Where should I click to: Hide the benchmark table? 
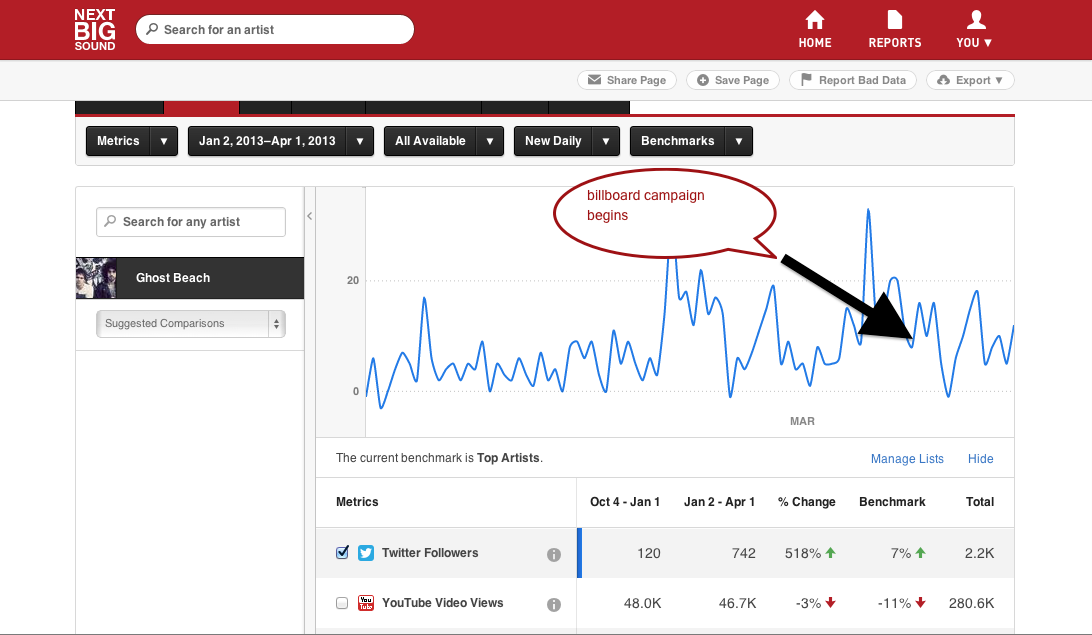980,459
